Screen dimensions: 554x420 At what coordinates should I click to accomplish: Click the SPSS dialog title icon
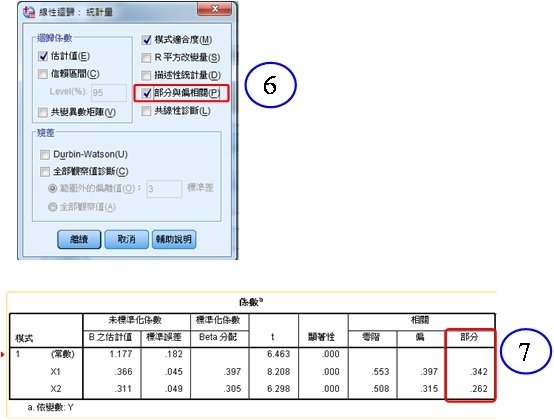point(29,12)
